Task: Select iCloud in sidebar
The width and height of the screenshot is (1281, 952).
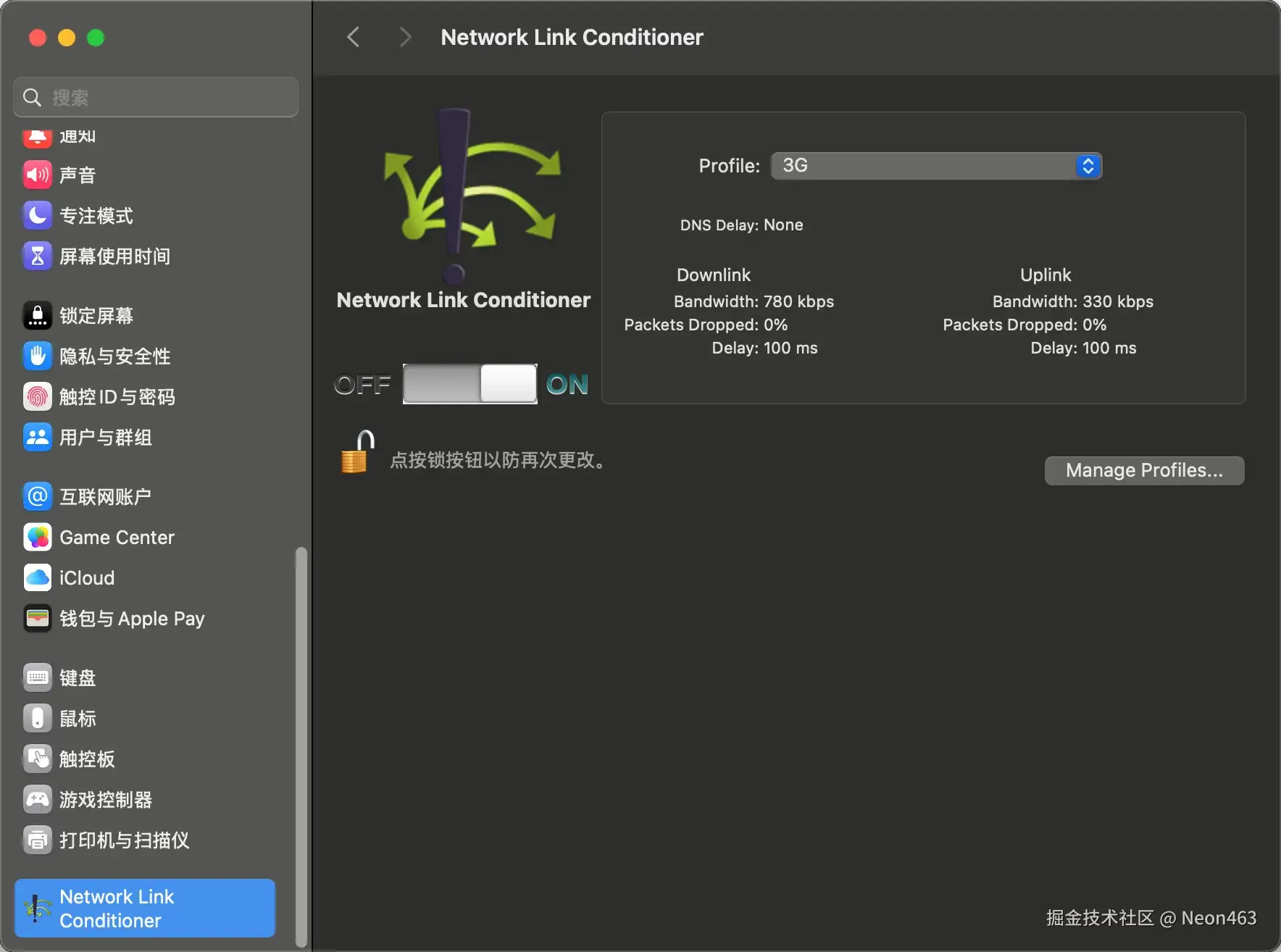Action: (145, 577)
